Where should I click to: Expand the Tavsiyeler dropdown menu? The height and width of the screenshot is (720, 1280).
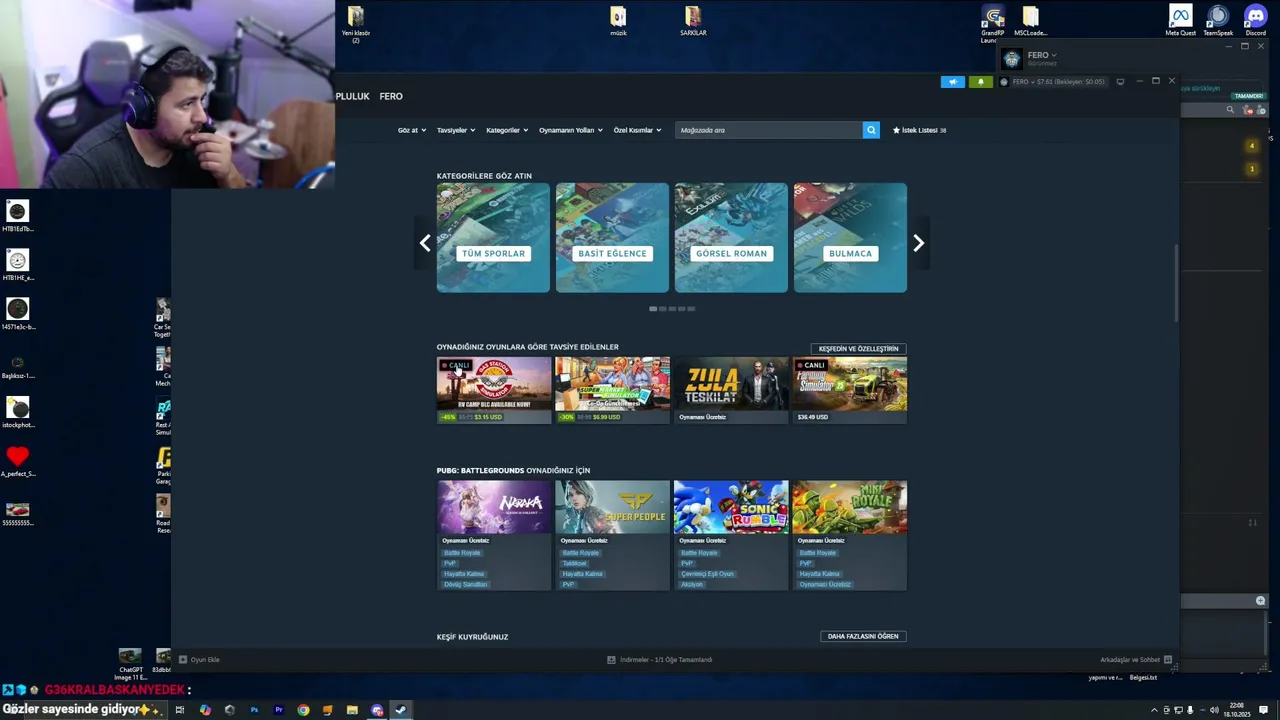click(x=456, y=130)
